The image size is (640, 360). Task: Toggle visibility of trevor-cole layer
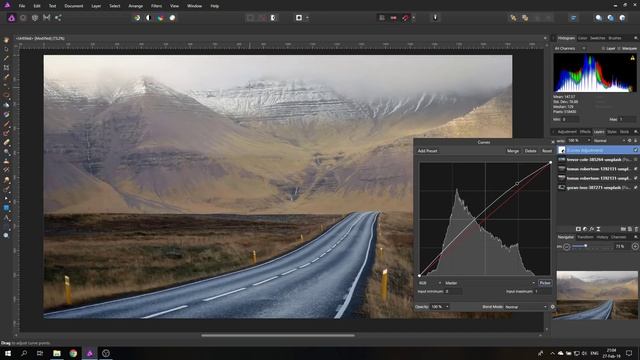pos(636,160)
